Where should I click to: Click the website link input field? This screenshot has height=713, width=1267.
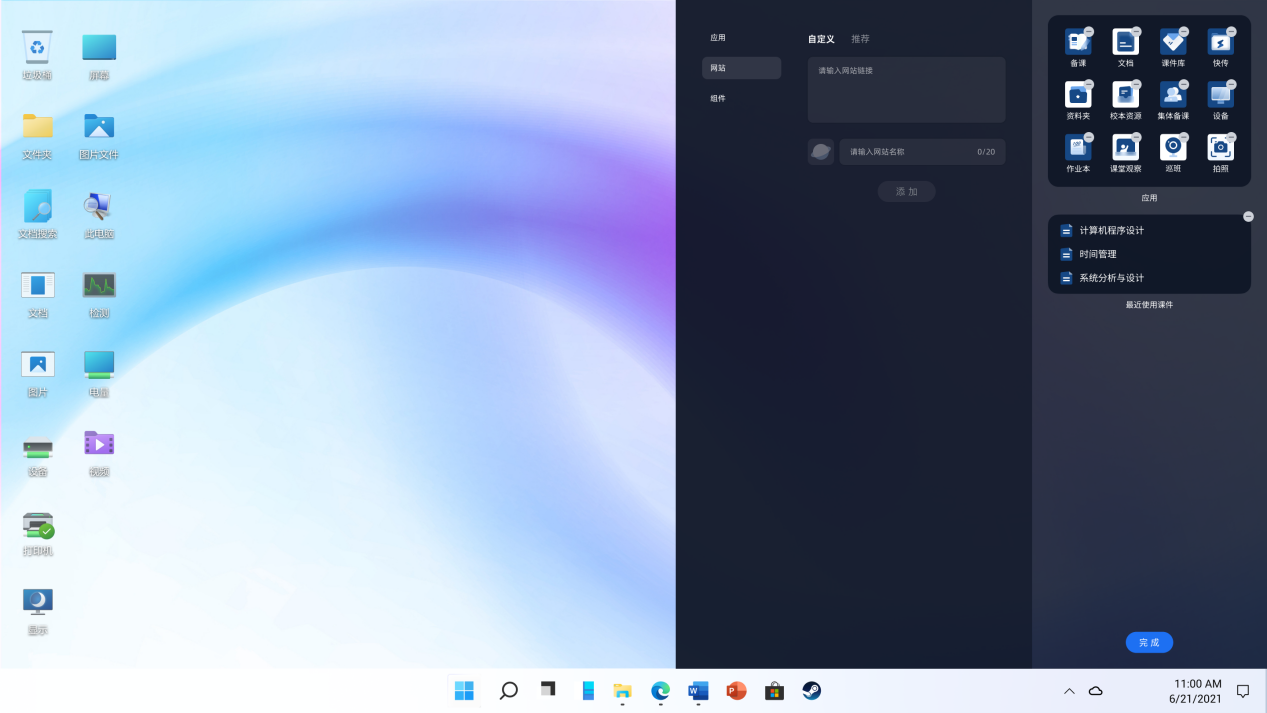[x=906, y=89]
